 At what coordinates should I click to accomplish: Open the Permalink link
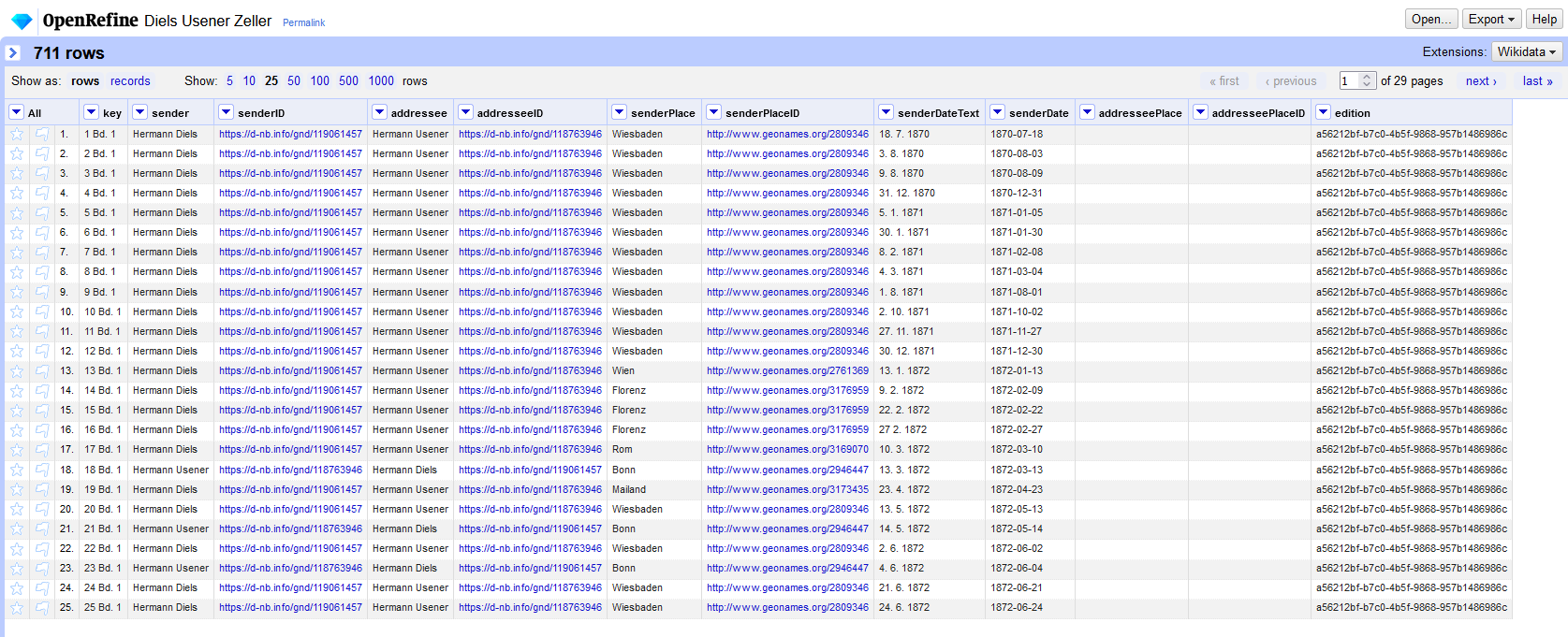click(x=303, y=22)
